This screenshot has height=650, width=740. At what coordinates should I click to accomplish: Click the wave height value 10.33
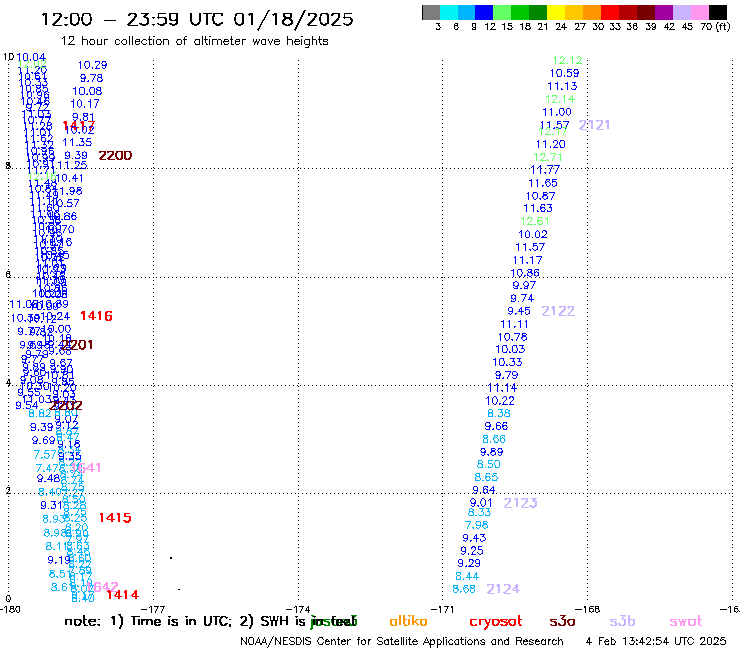coord(507,362)
